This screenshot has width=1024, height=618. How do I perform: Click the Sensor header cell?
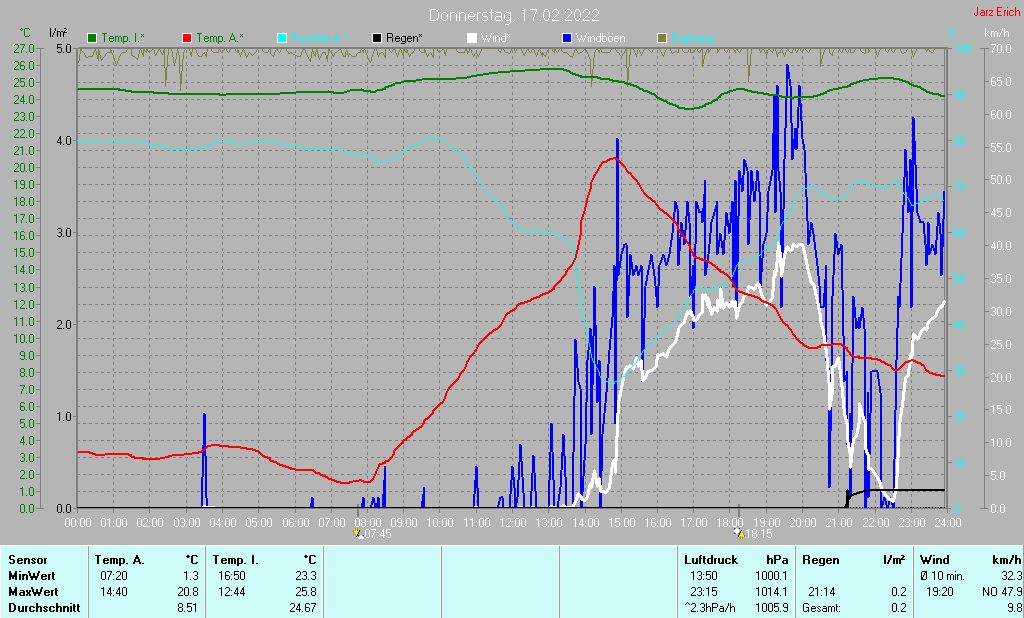point(28,560)
